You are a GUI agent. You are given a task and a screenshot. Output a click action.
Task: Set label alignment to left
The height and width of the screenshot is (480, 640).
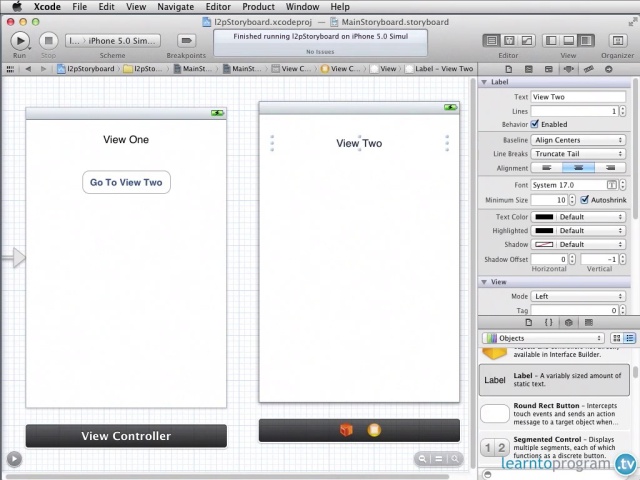click(547, 167)
